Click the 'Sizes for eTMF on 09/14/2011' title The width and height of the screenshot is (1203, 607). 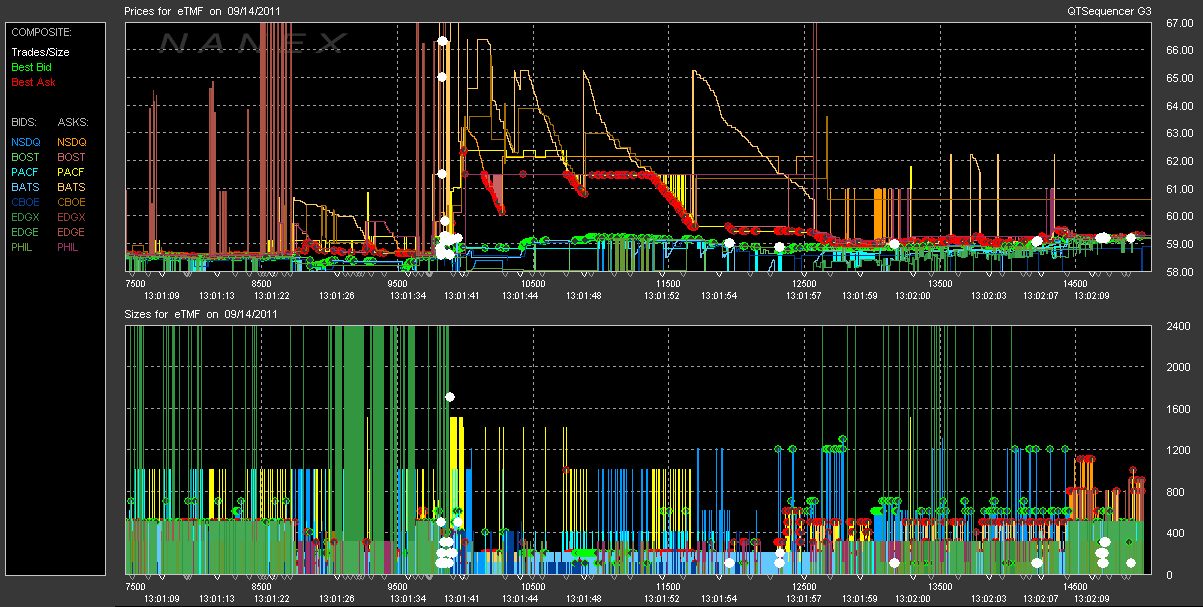click(200, 314)
